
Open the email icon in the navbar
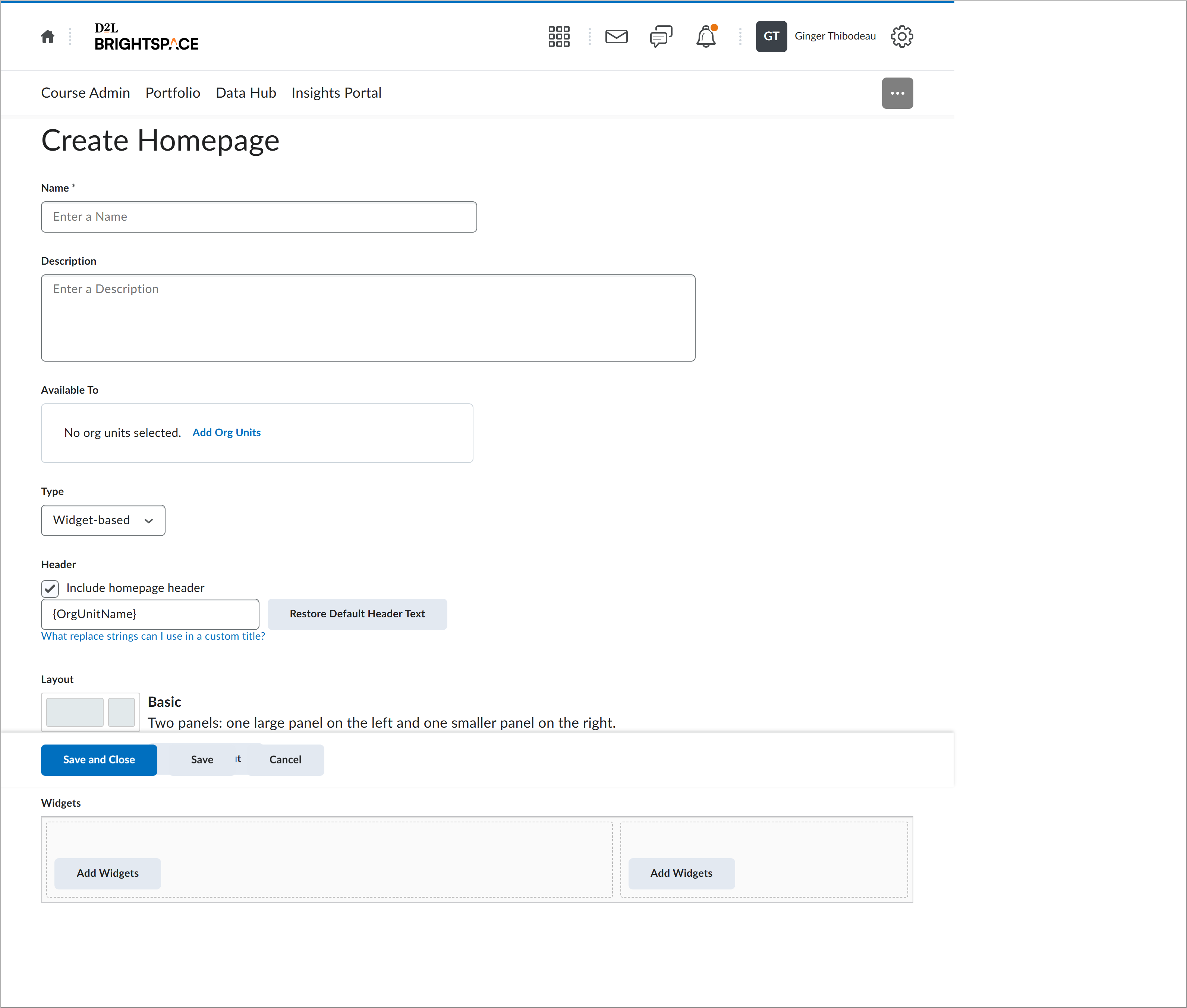(616, 36)
